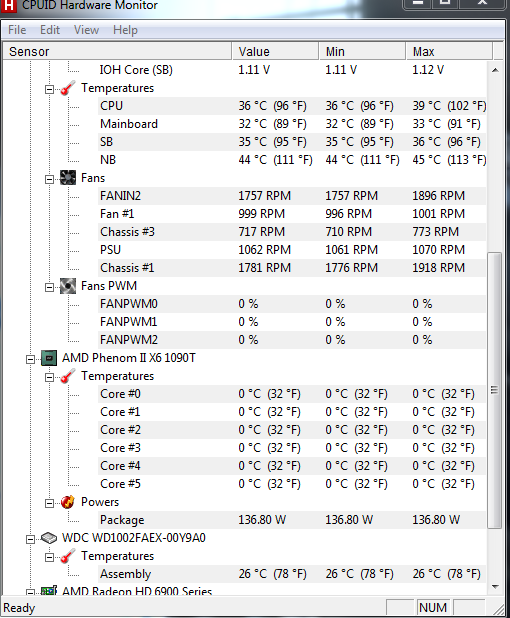Image resolution: width=510 pixels, height=618 pixels.
Task: Click the AMD Radeon HD 6900 Series label
Action: pyautogui.click(x=137, y=590)
